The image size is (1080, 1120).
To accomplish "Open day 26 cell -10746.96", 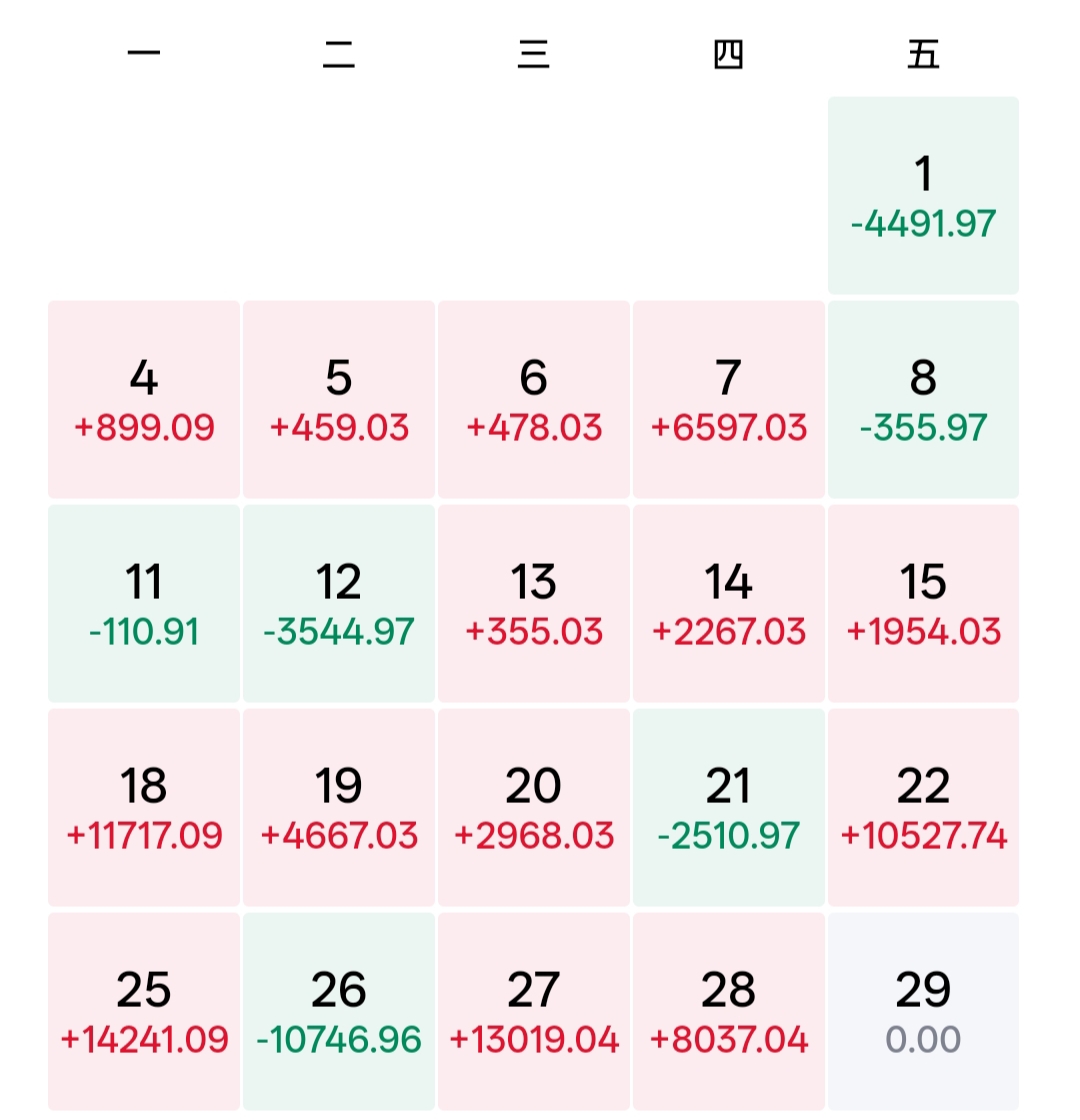I will pos(339,1011).
